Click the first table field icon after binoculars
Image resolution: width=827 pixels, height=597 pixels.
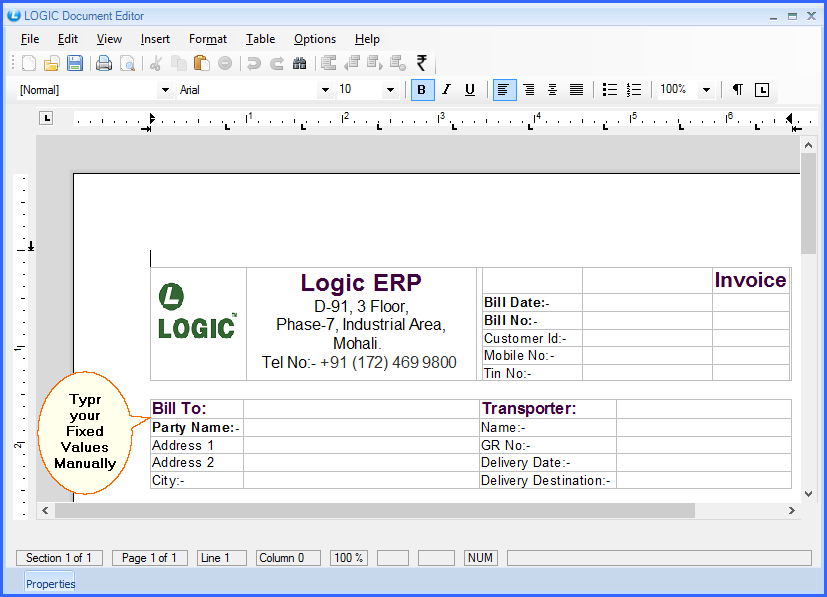click(x=329, y=63)
